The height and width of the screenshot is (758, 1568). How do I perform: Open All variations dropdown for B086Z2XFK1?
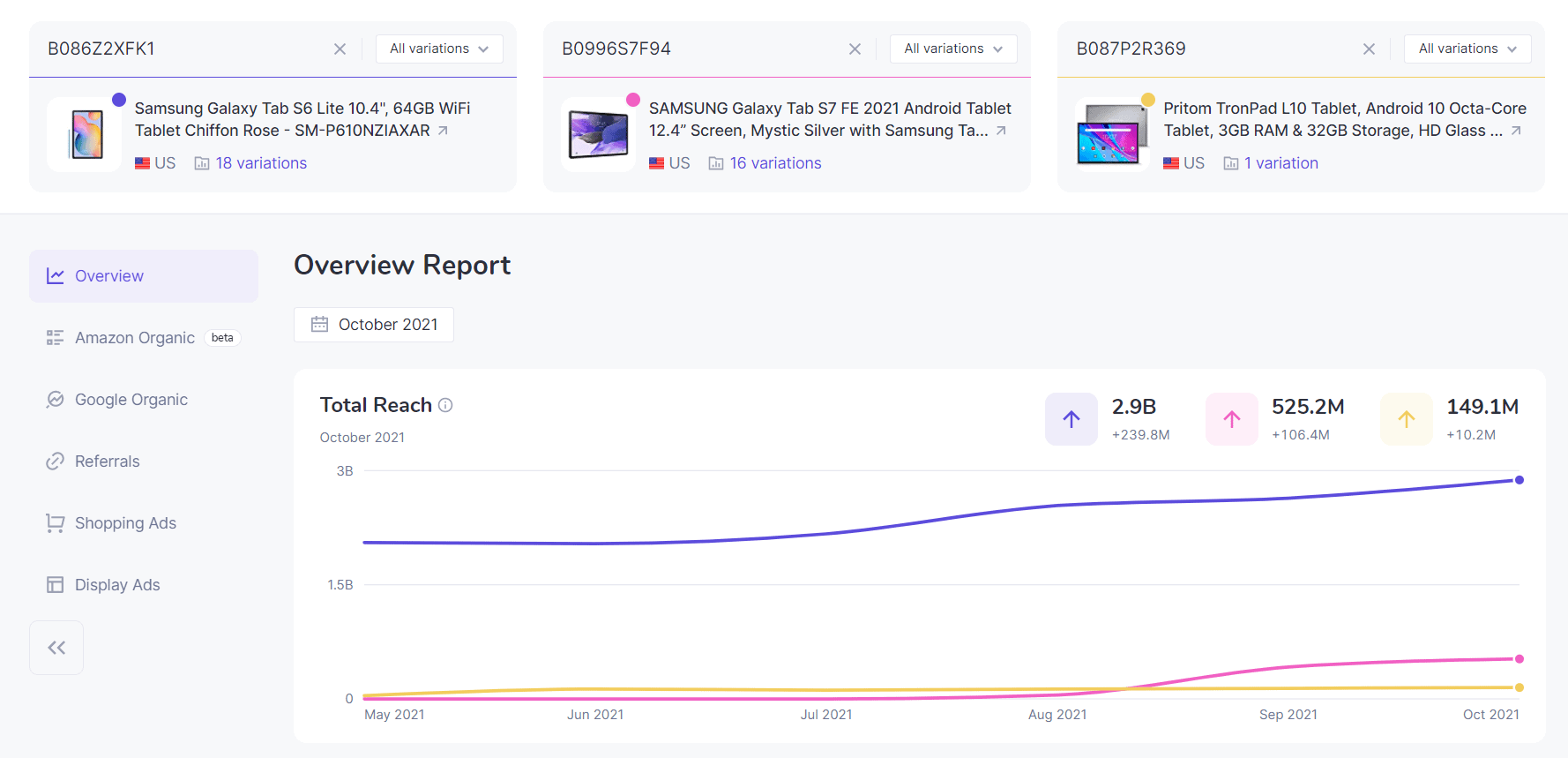pos(439,49)
